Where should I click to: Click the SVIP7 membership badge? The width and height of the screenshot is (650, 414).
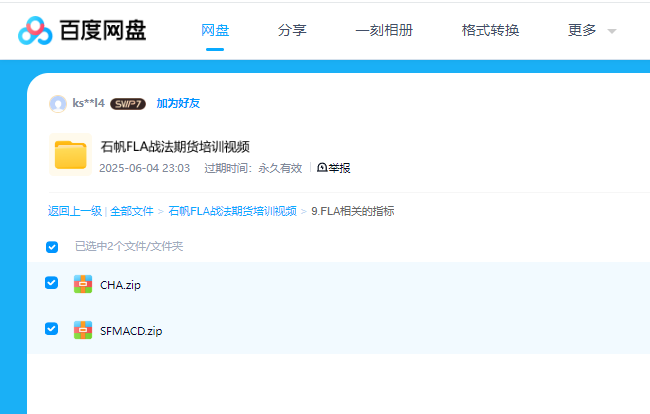click(x=128, y=103)
